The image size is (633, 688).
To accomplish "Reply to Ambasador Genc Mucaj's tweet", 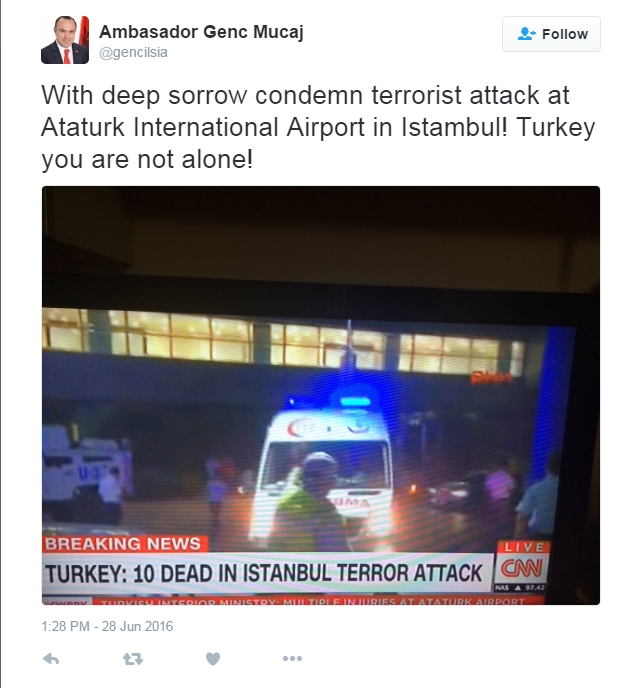I will 51,658.
